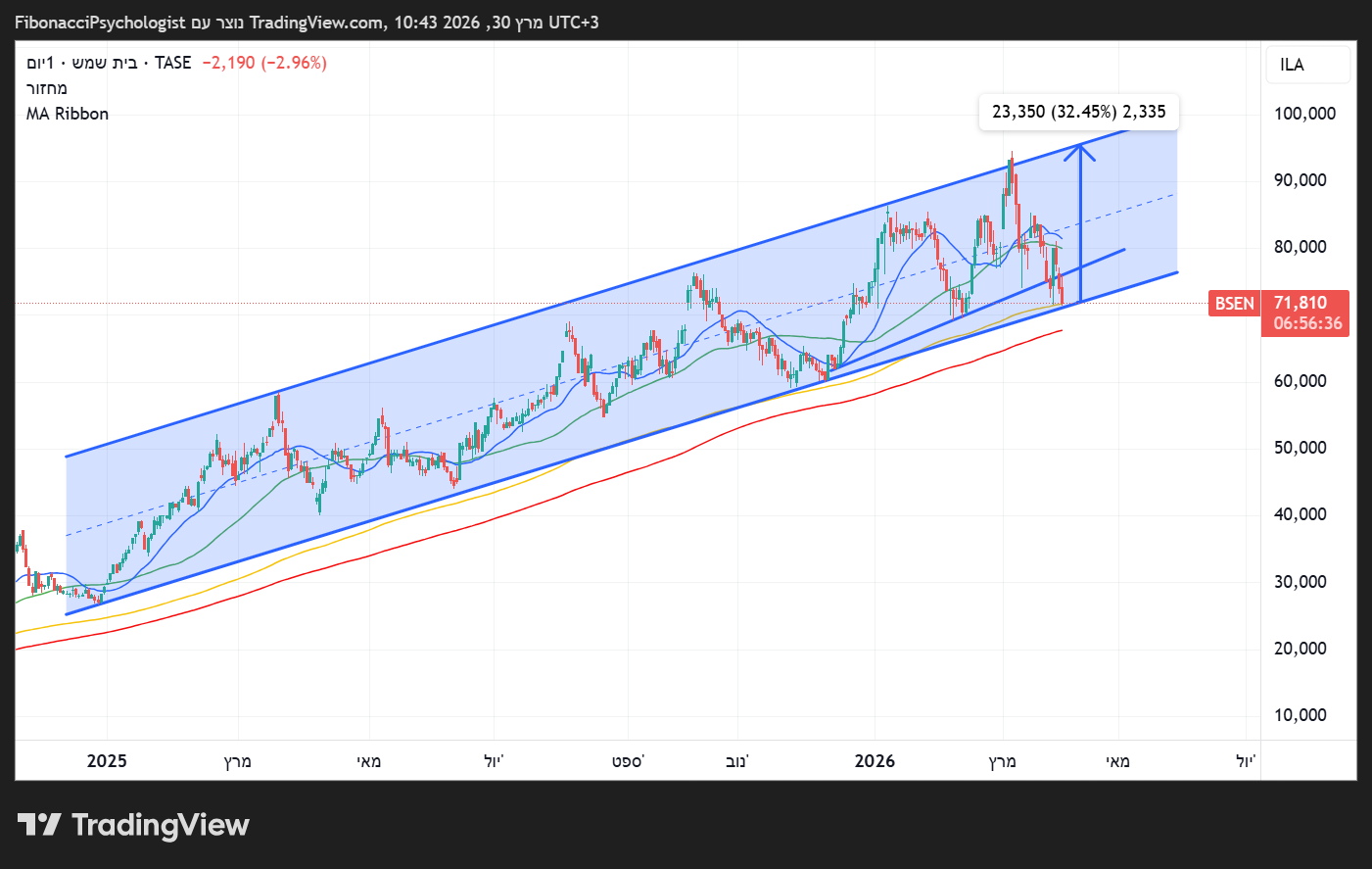Click the 80,000 price axis label
This screenshot has width=1372, height=869.
[1301, 247]
